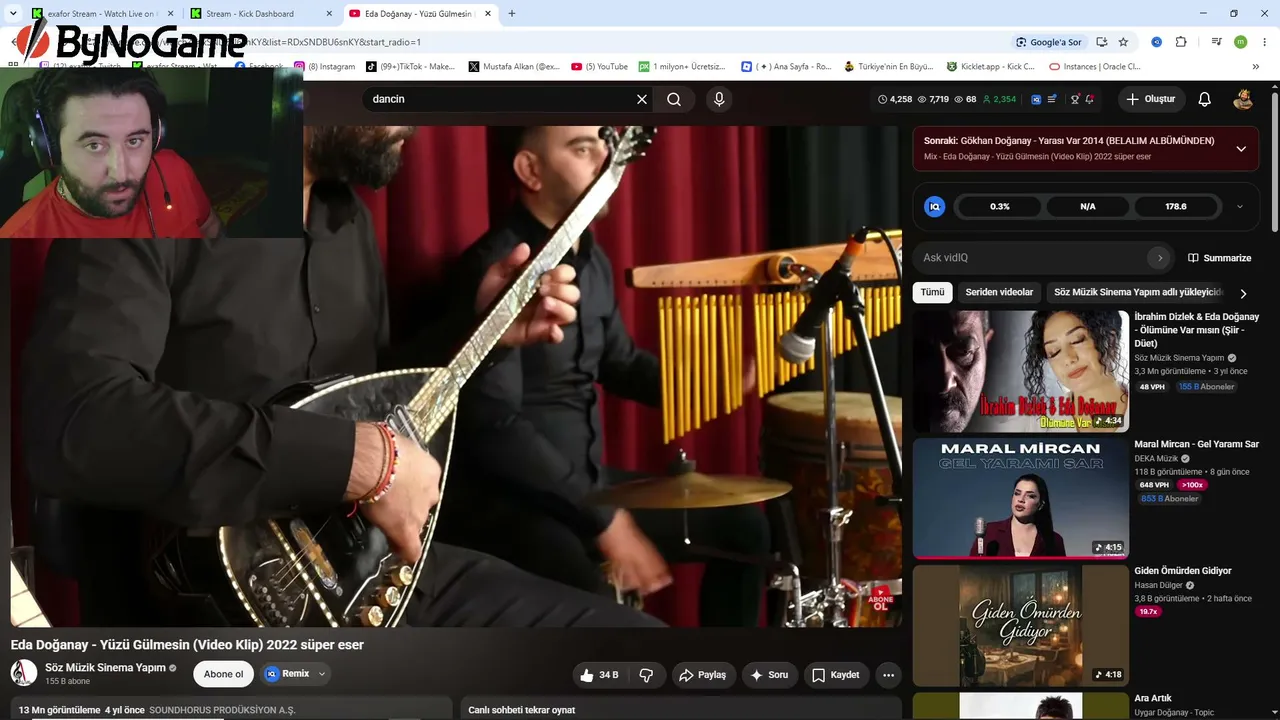Click the 178.6 vidIQ stat pill

(1176, 207)
